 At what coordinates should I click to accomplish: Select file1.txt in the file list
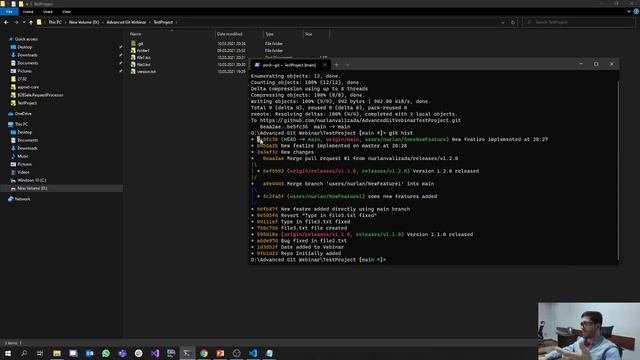pyautogui.click(x=144, y=58)
